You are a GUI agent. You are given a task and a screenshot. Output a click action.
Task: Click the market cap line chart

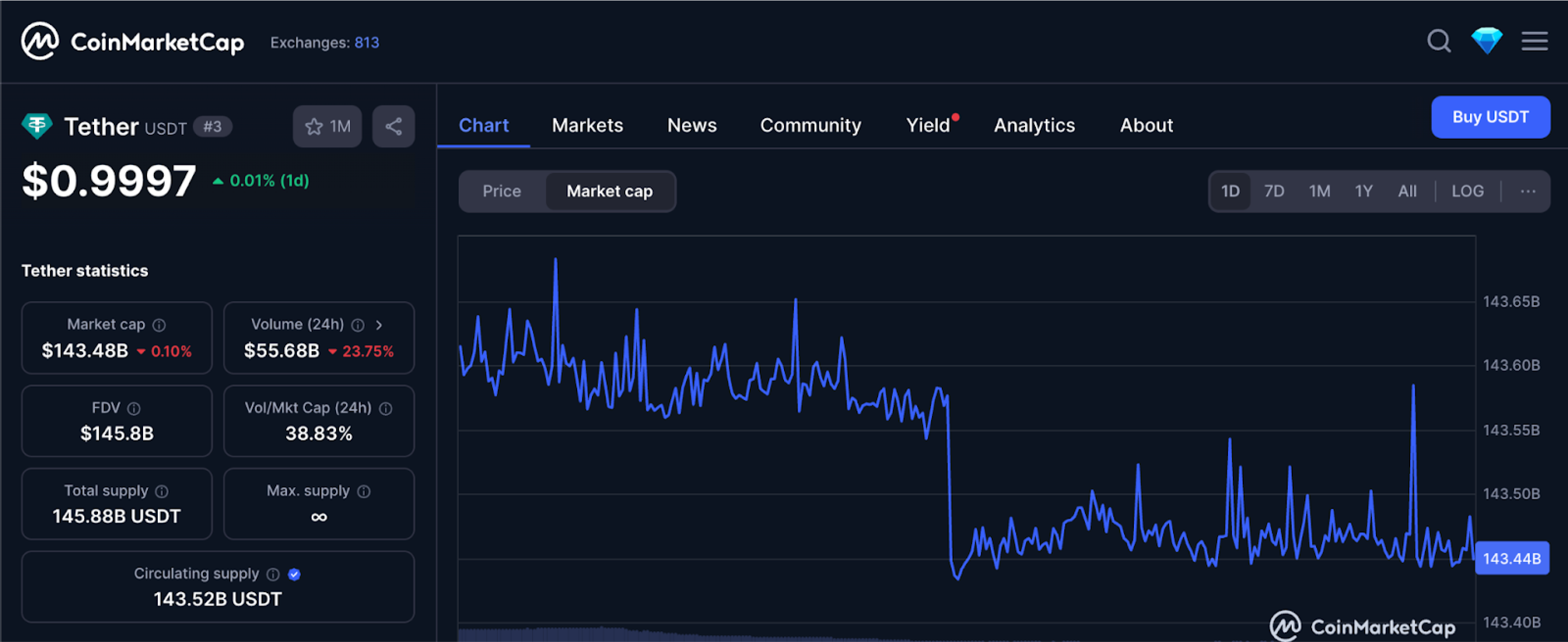(967, 438)
